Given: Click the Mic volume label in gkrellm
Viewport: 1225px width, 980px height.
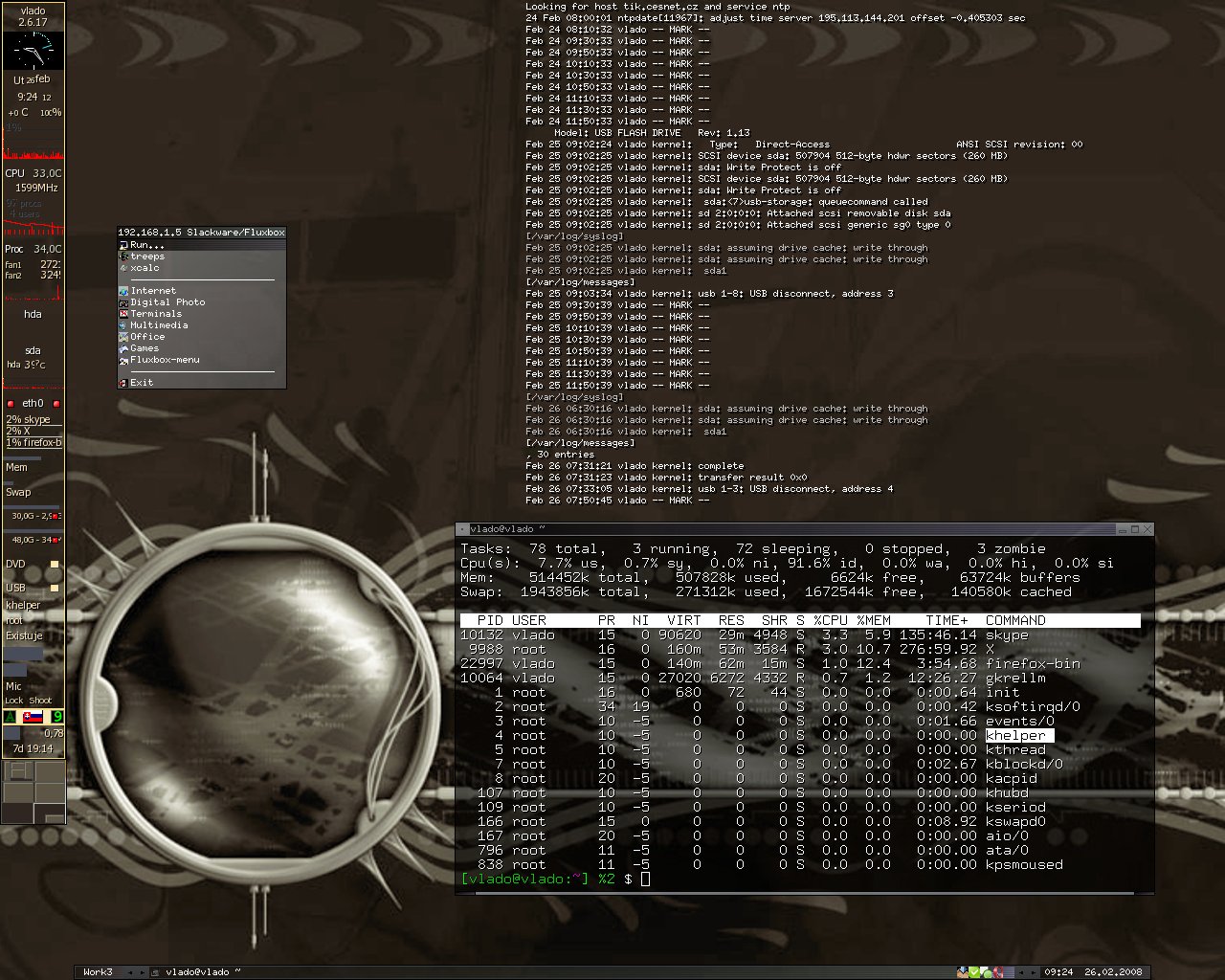Looking at the screenshot, I should pyautogui.click(x=13, y=686).
